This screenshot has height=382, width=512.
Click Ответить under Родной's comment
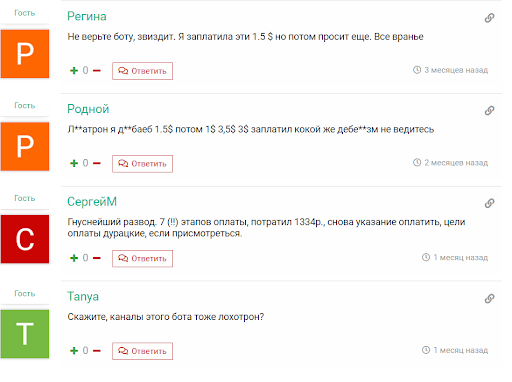142,164
